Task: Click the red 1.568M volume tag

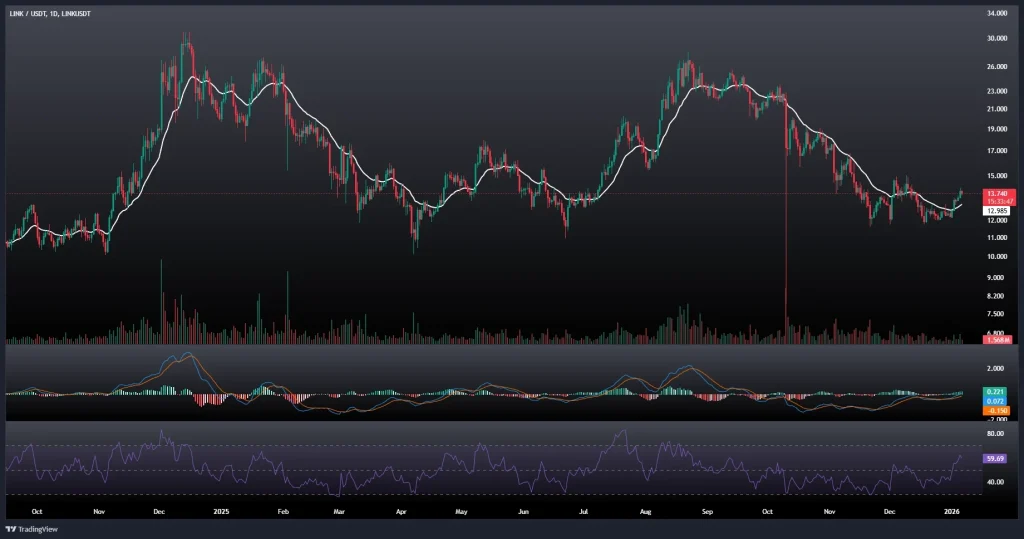Action: click(998, 340)
